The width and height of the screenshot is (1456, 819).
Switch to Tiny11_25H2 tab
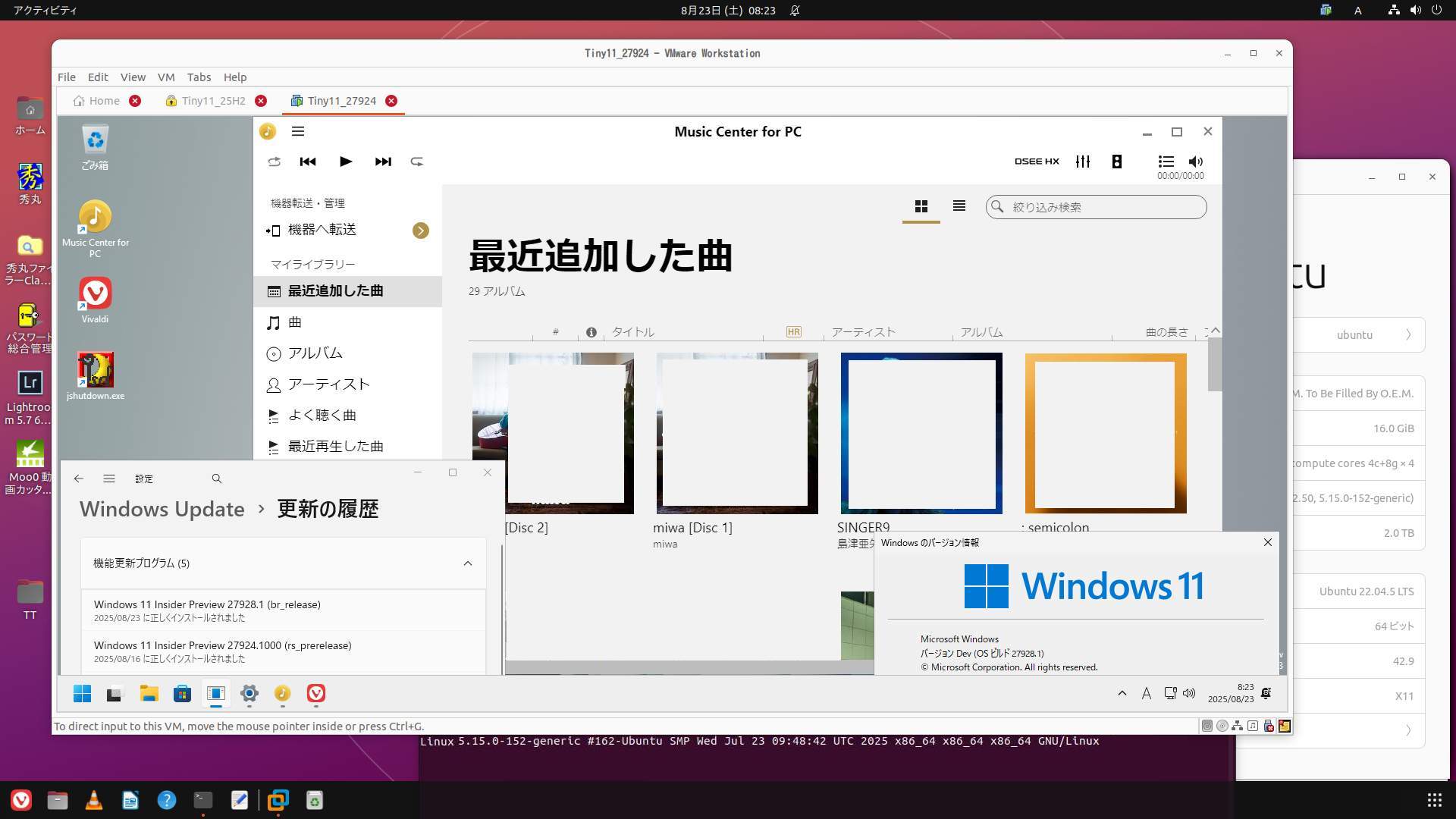pyautogui.click(x=213, y=101)
